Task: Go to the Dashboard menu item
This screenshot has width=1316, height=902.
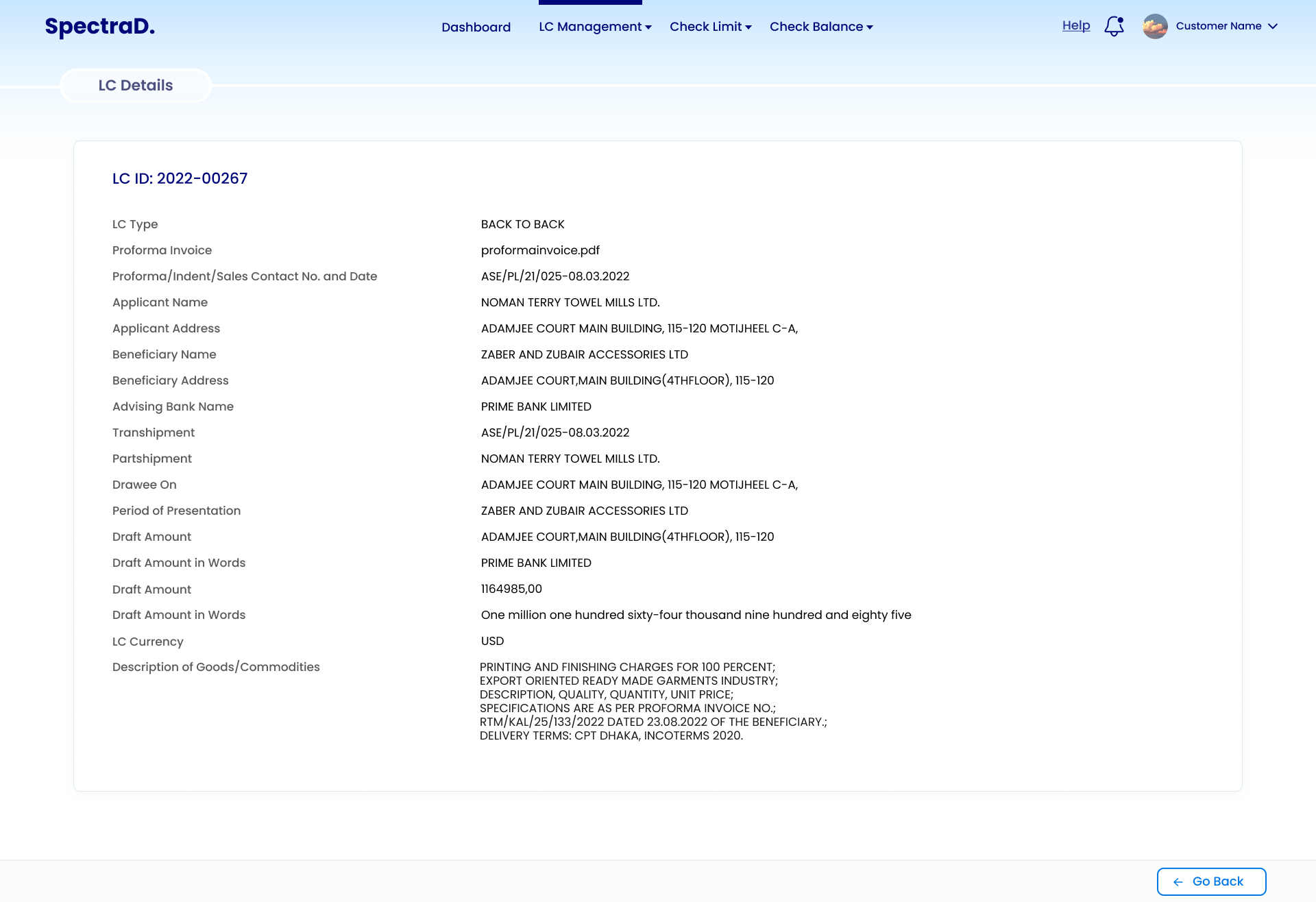Action: [476, 27]
